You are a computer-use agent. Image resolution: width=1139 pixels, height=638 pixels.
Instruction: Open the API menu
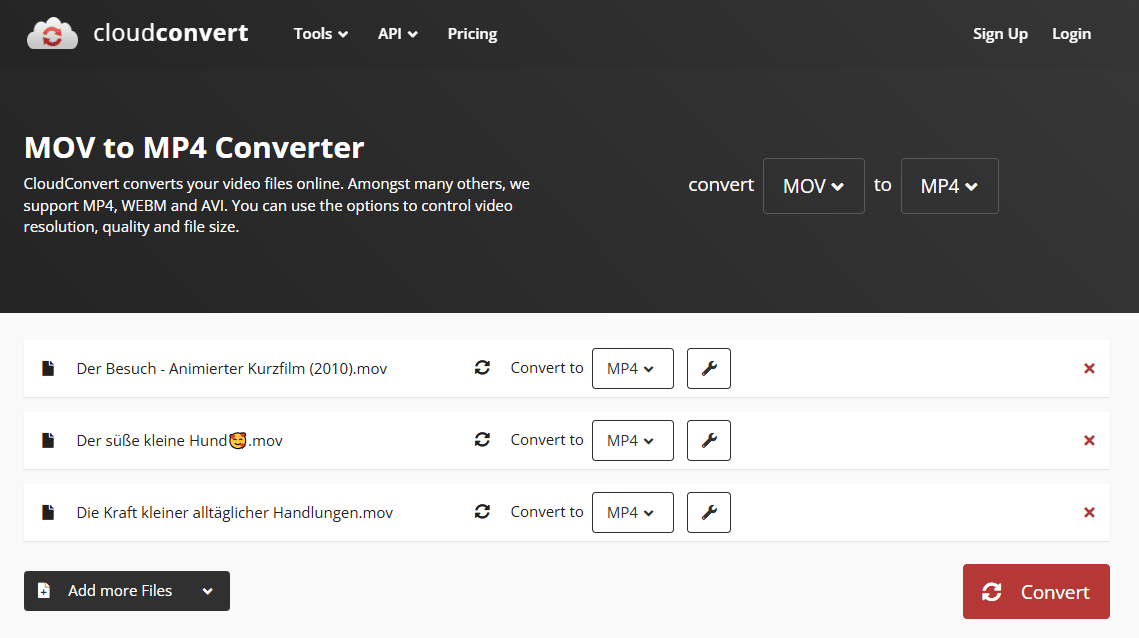[397, 34]
